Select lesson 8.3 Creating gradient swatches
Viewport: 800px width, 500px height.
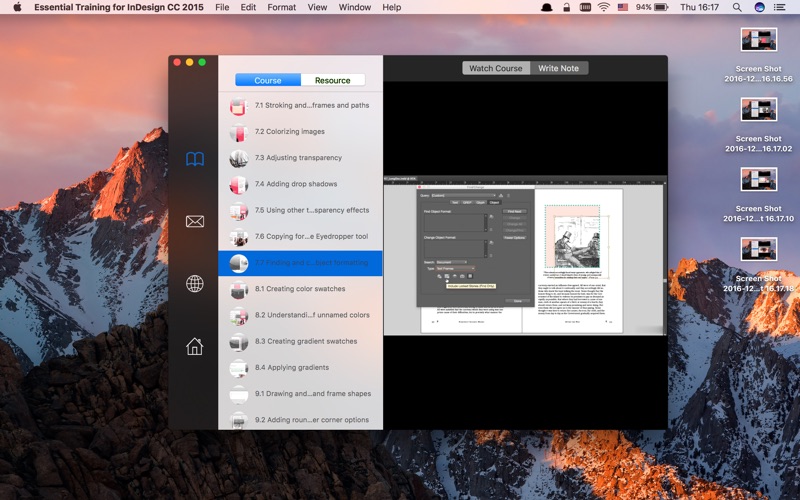coord(301,341)
